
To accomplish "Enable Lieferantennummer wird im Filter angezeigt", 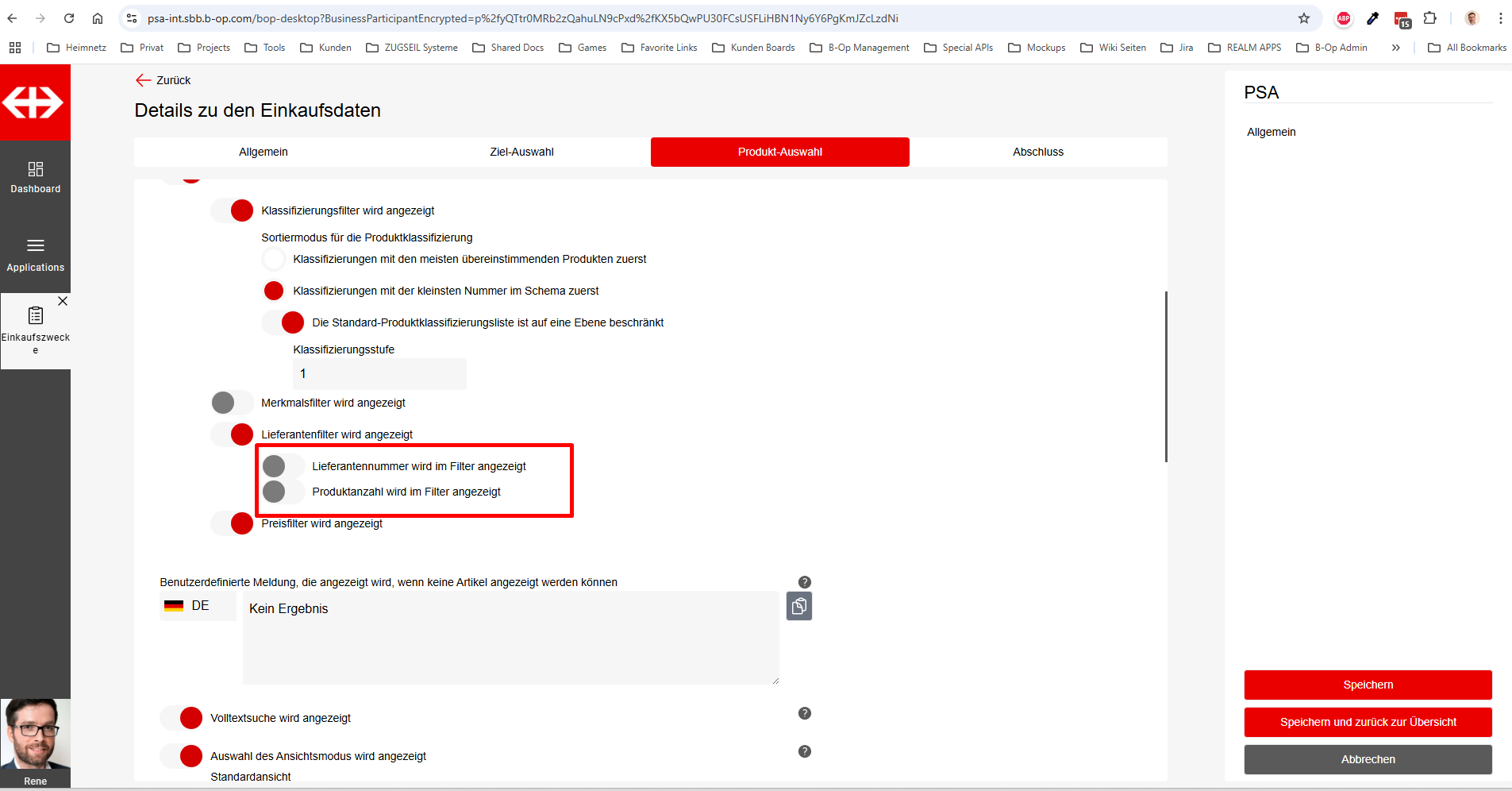I will point(283,466).
